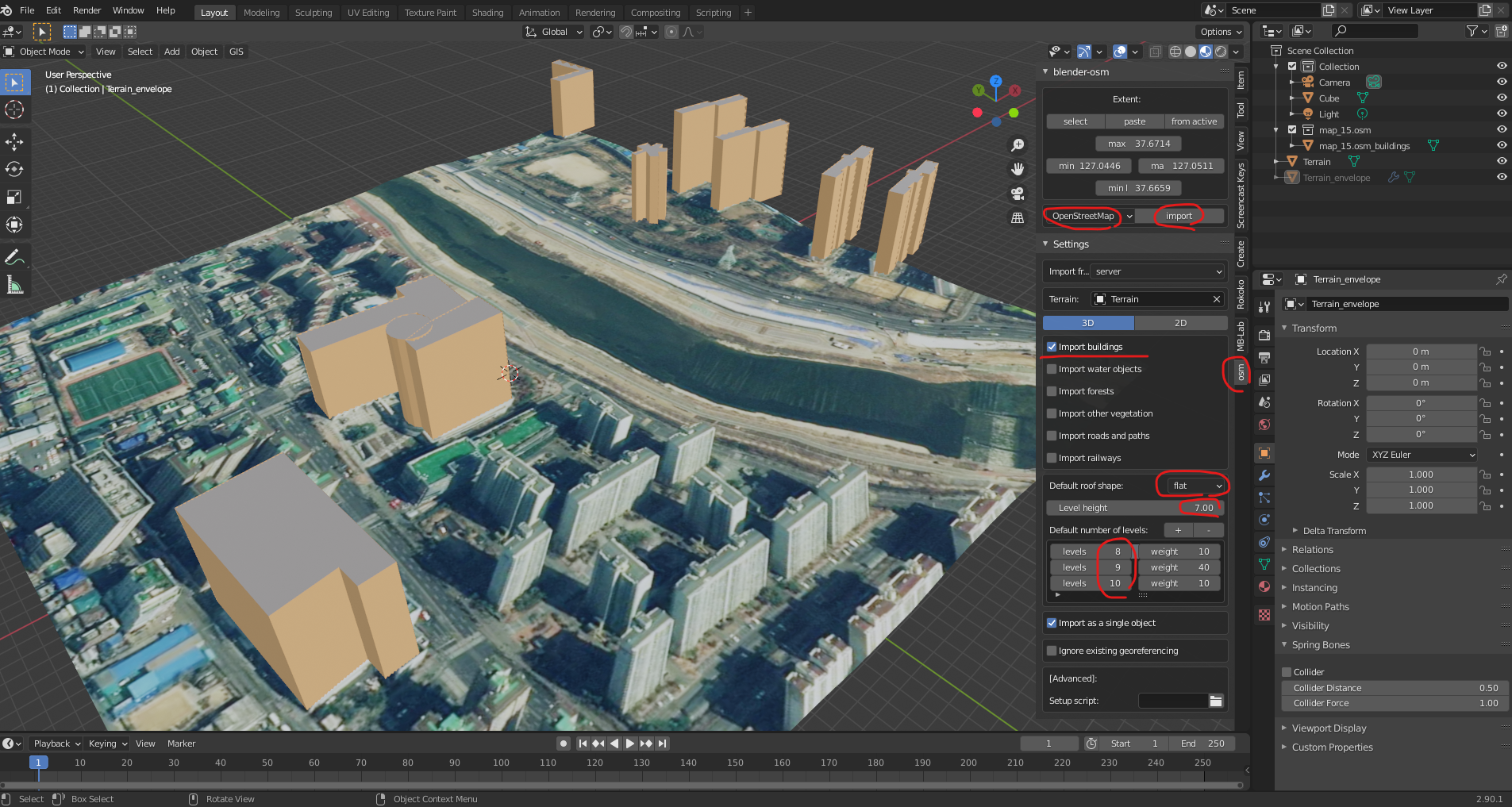Toggle camera view icon in viewport
Image resolution: width=1512 pixels, height=807 pixels.
1018,194
